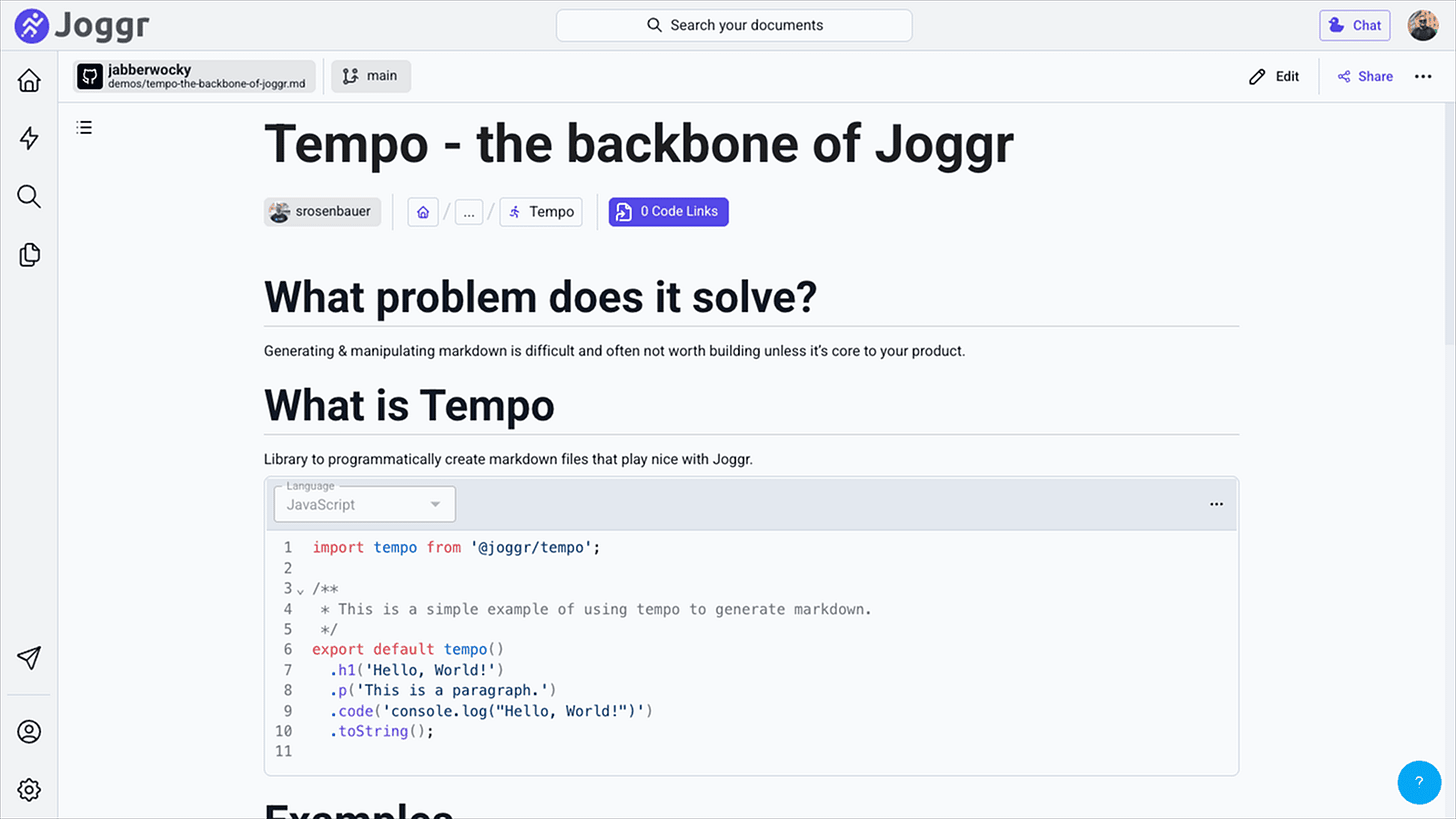Open the main branch selector
The width and height of the screenshot is (1456, 819).
pyautogui.click(x=371, y=76)
